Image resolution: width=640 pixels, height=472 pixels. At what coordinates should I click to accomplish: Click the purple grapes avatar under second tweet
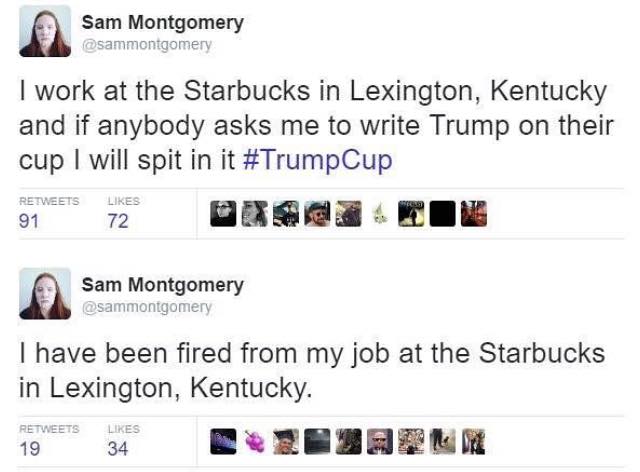point(255,441)
